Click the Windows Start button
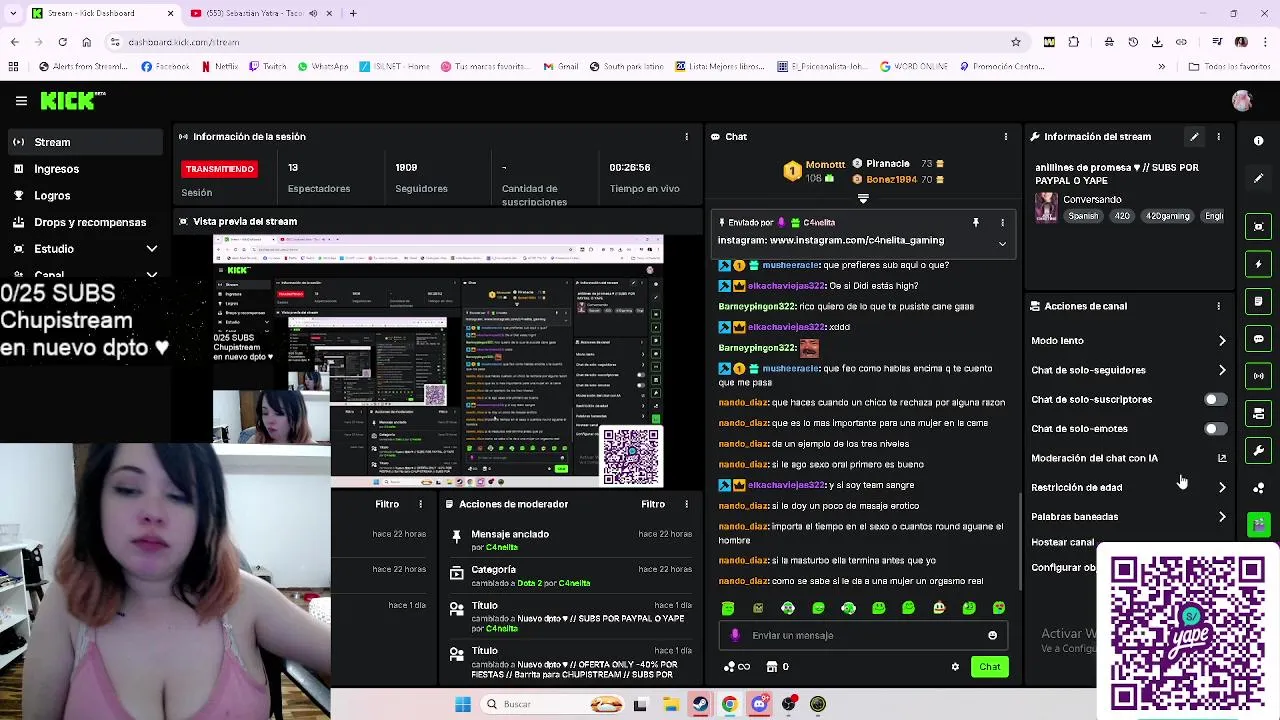 [463, 704]
